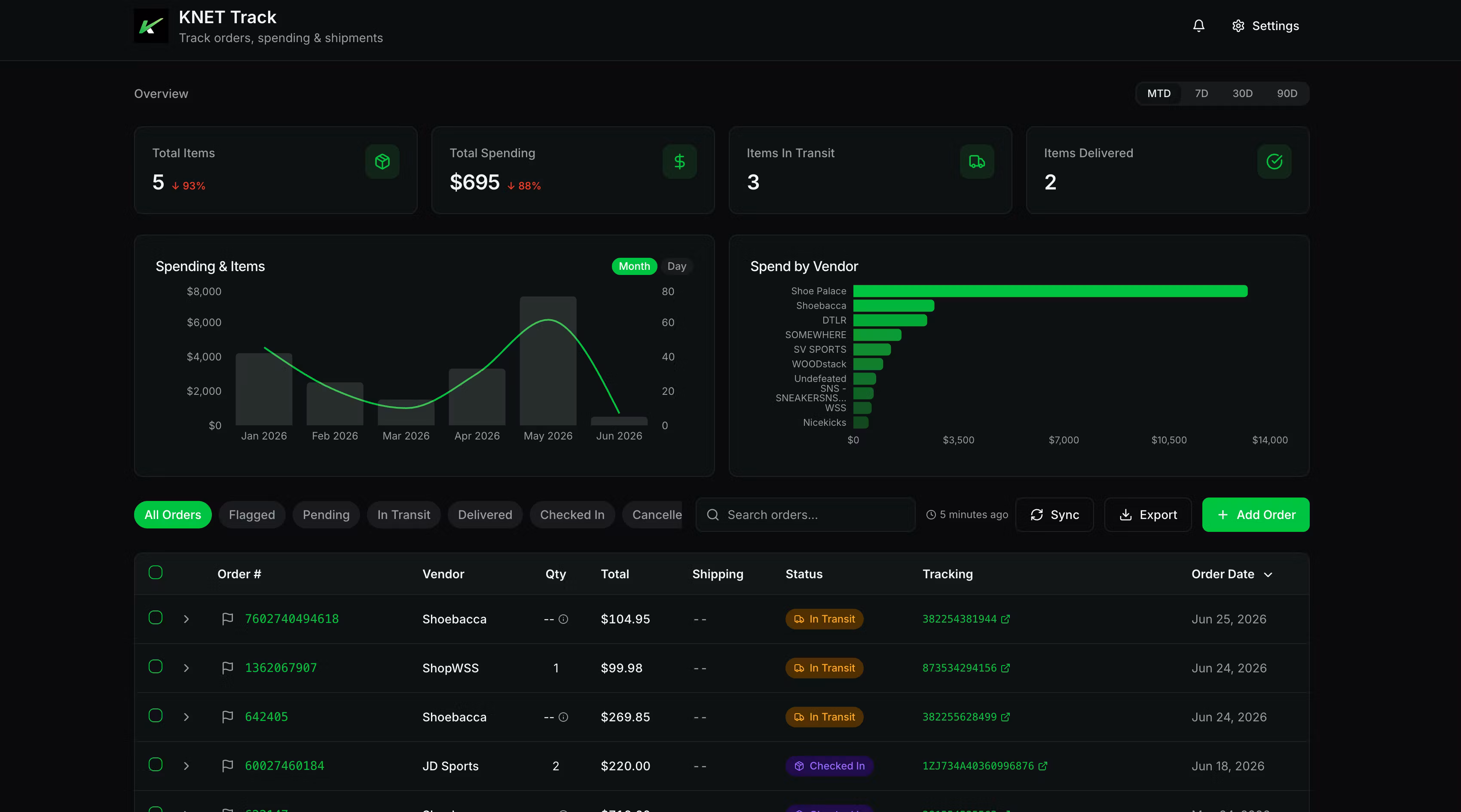This screenshot has height=812, width=1461.
Task: Click the Qty info icon for order 642405
Action: (563, 717)
